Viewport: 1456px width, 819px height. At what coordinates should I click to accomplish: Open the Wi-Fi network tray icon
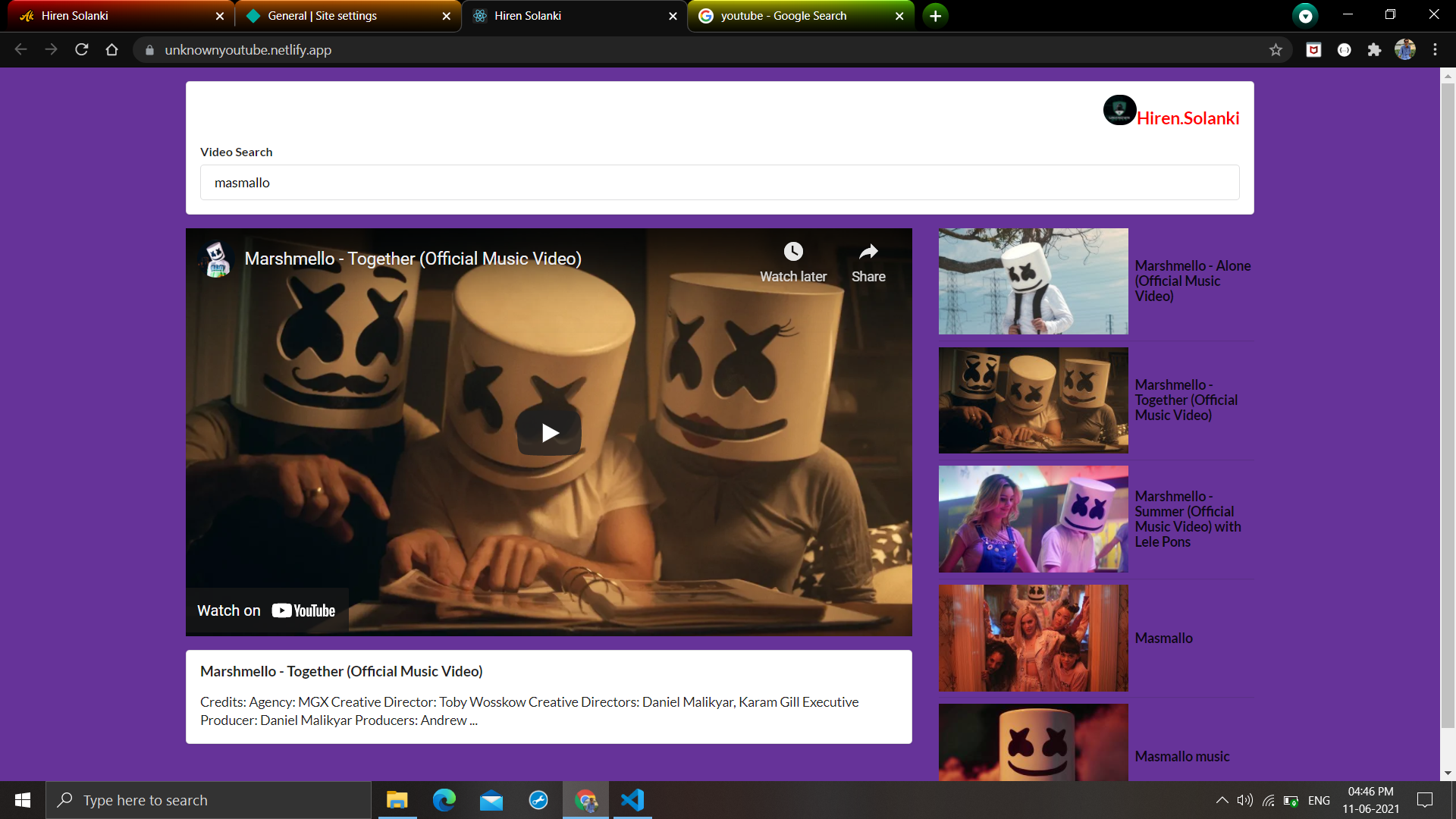pyautogui.click(x=1268, y=800)
